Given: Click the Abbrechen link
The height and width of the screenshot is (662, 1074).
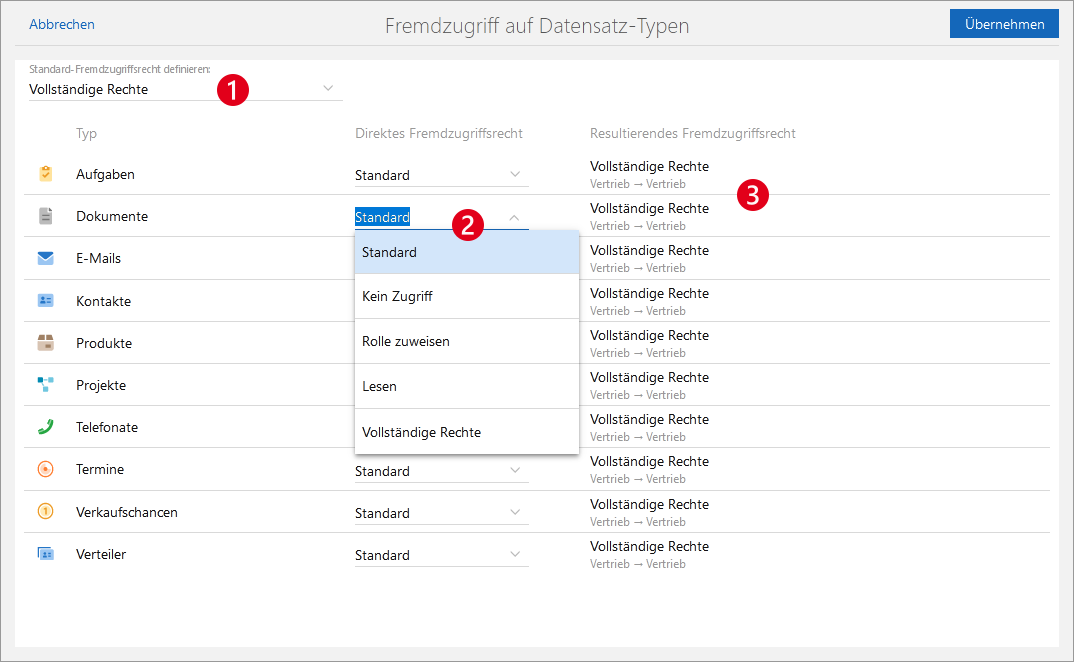Looking at the screenshot, I should [x=62, y=24].
